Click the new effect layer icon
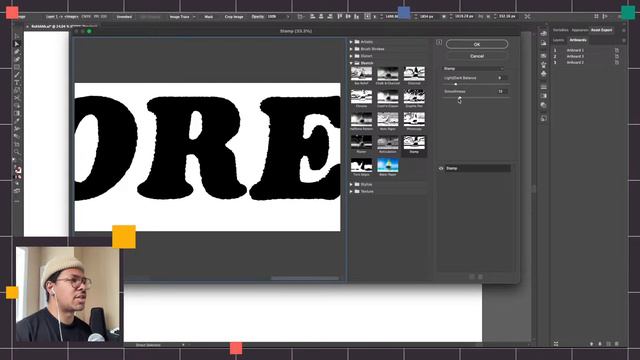 point(472,277)
